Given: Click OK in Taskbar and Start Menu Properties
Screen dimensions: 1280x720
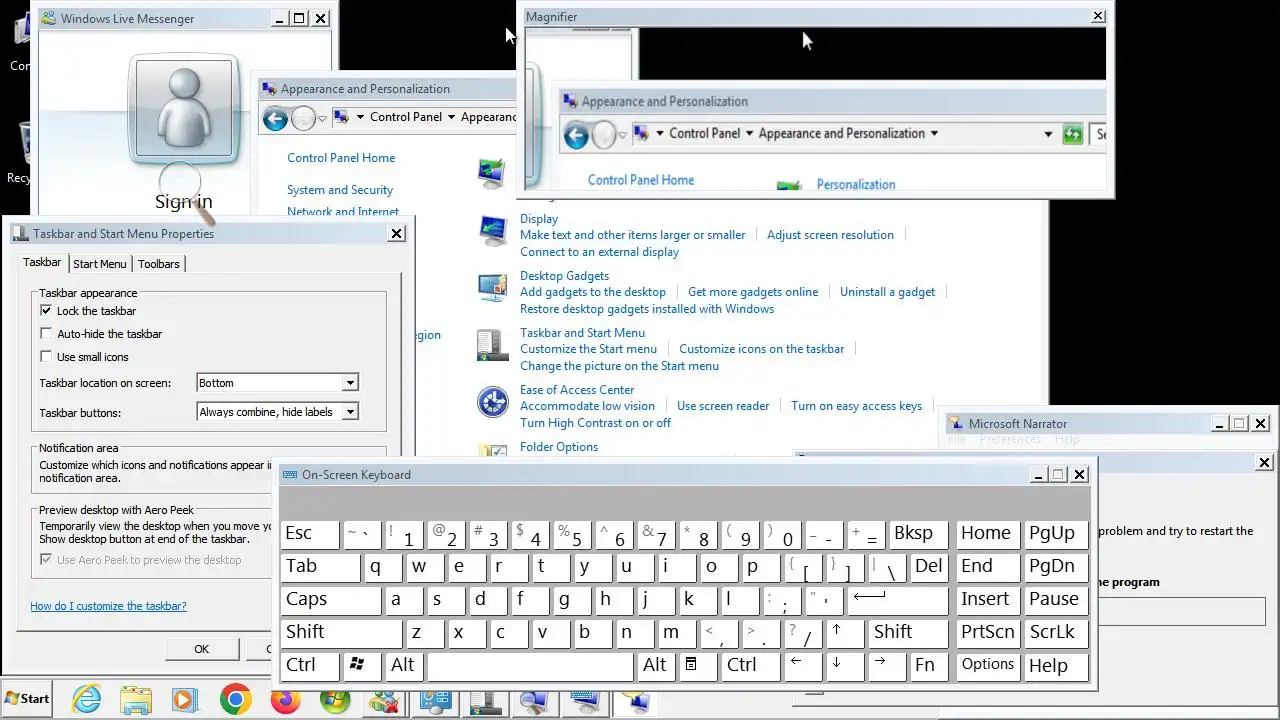Looking at the screenshot, I should coord(202,649).
